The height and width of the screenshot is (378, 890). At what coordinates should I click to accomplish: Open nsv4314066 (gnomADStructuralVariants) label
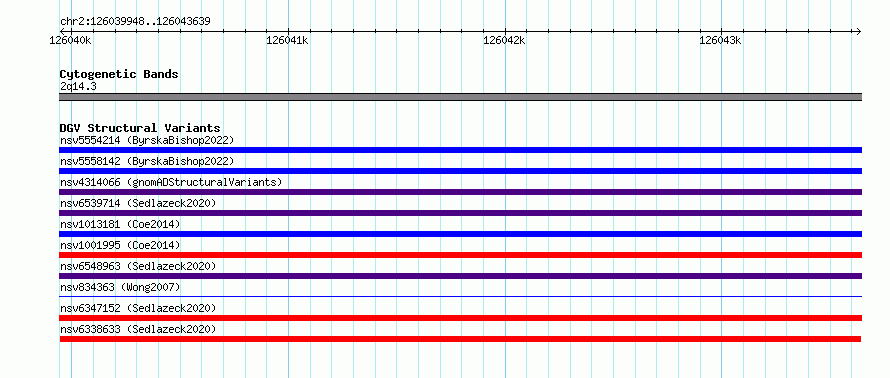171,182
